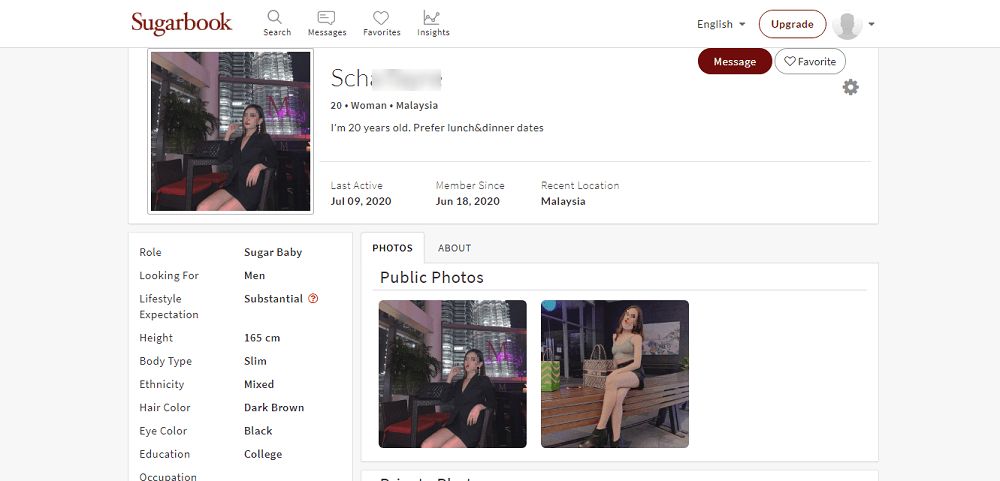The width and height of the screenshot is (1000, 481).
Task: Select the 'Last Active' label
Action: 357,186
